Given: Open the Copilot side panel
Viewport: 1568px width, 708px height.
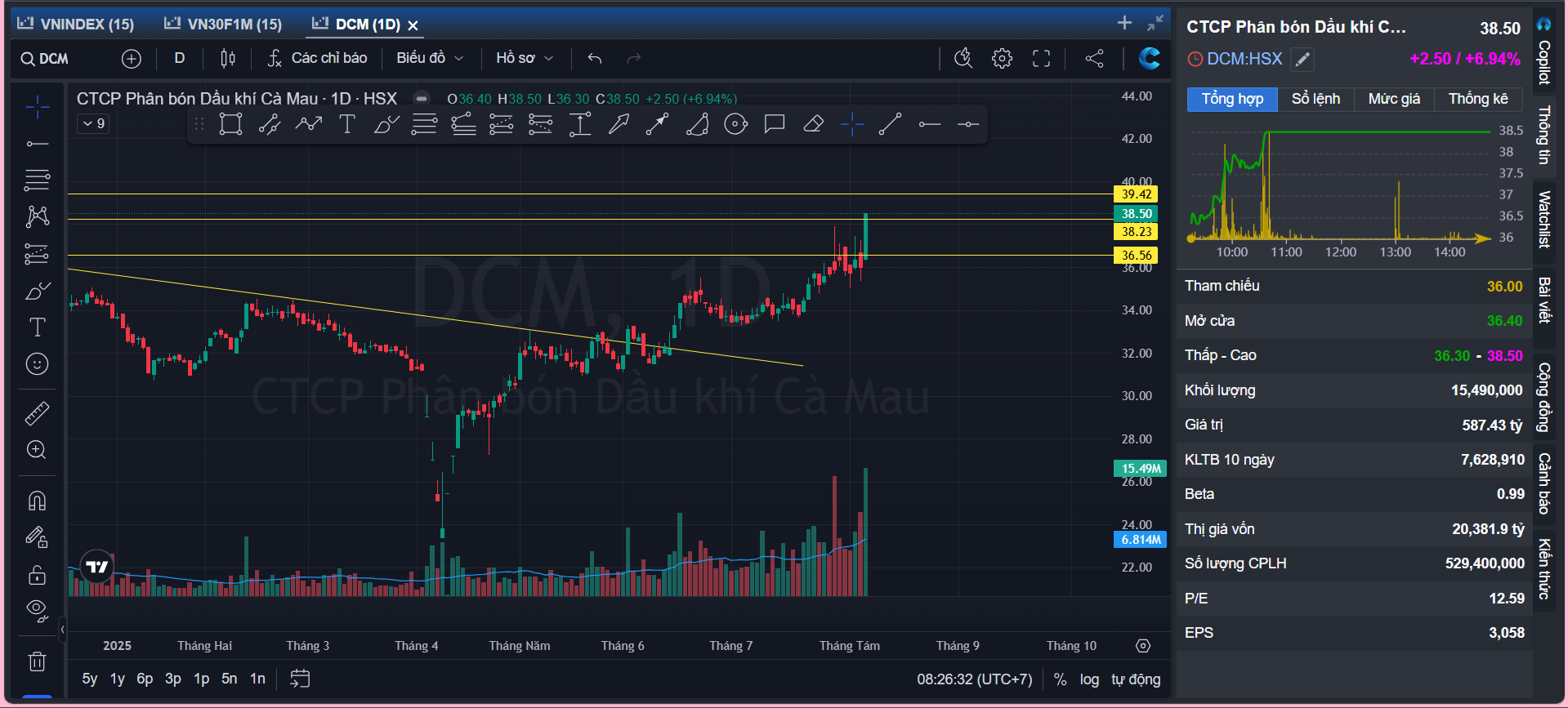Looking at the screenshot, I should pyautogui.click(x=1543, y=52).
